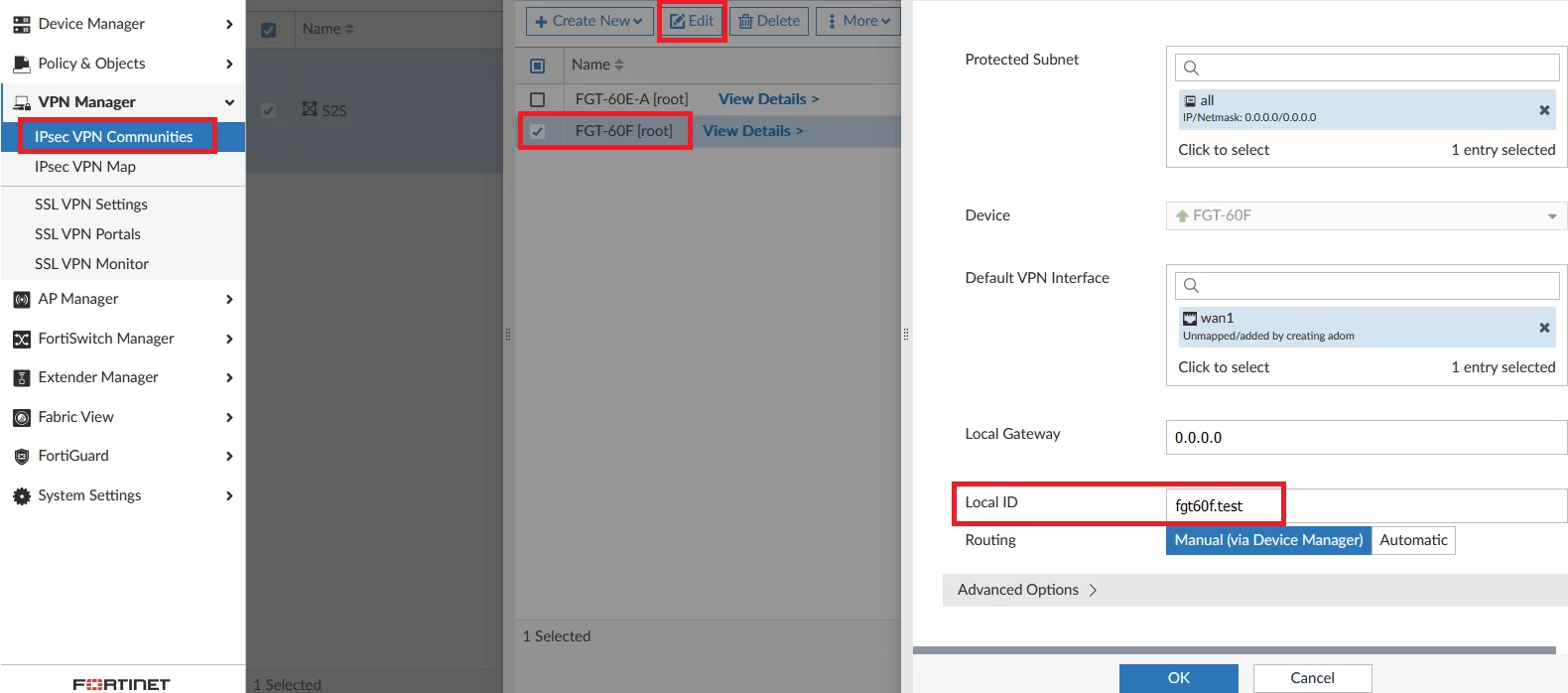Click the VPN Manager icon

[x=21, y=102]
